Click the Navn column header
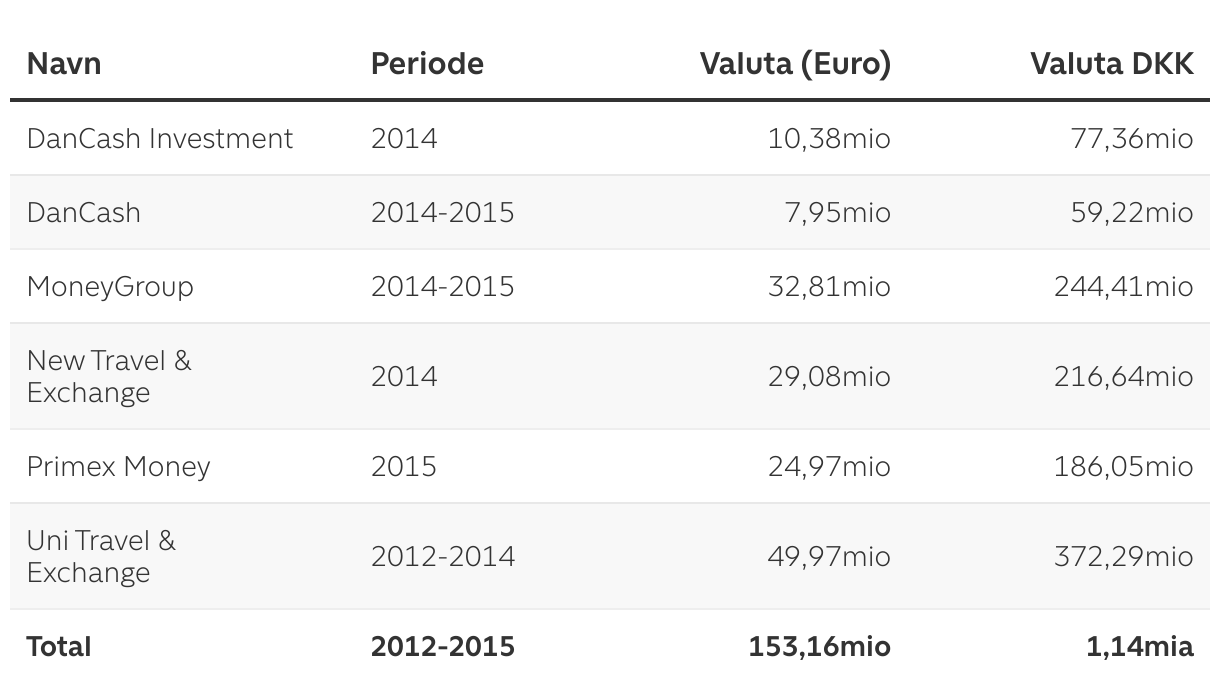 click(x=64, y=64)
